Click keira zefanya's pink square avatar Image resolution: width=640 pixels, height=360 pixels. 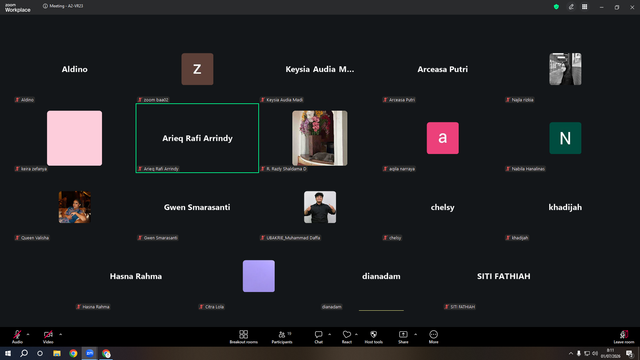click(x=75, y=138)
